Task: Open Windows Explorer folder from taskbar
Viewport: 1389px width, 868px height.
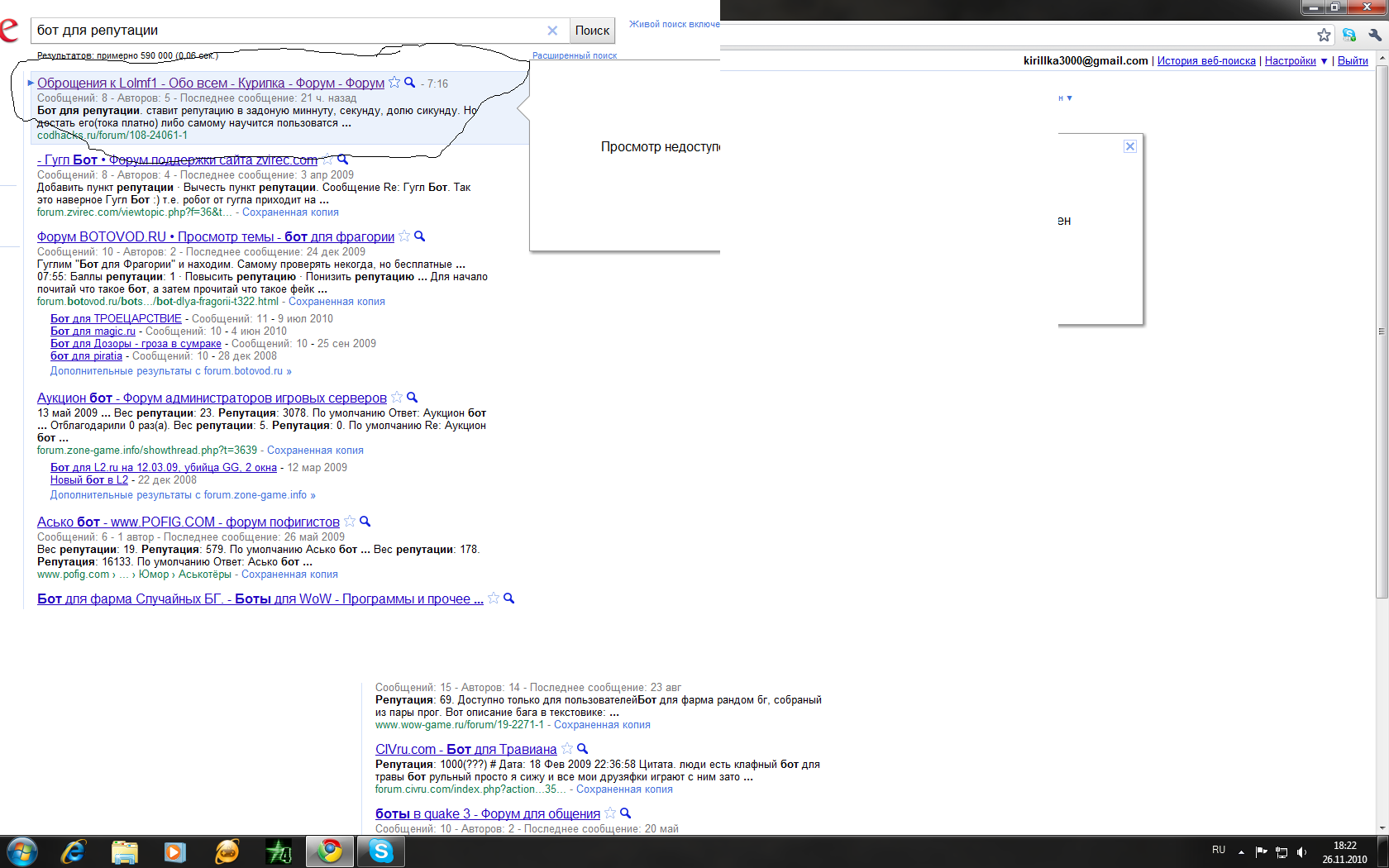Action: [125, 851]
